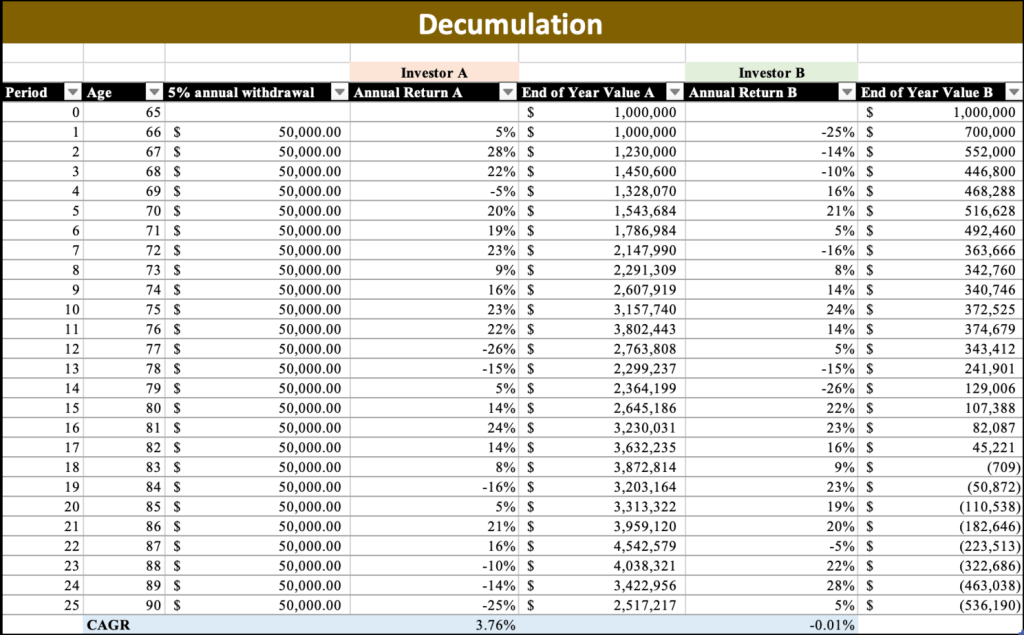This screenshot has width=1024, height=635.
Task: Select the 700,000 value for Investor B
Action: coord(940,132)
